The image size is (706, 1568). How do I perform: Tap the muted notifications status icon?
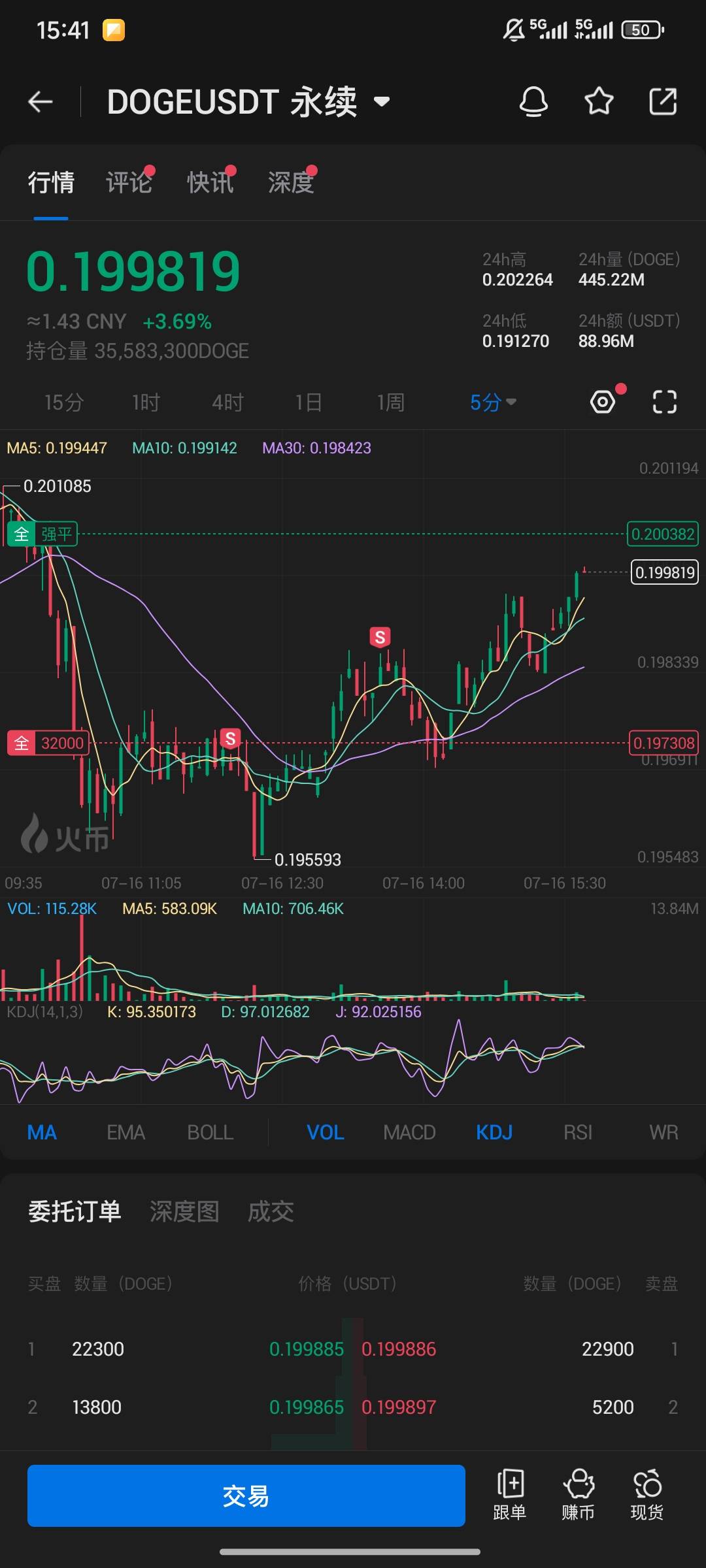[514, 30]
